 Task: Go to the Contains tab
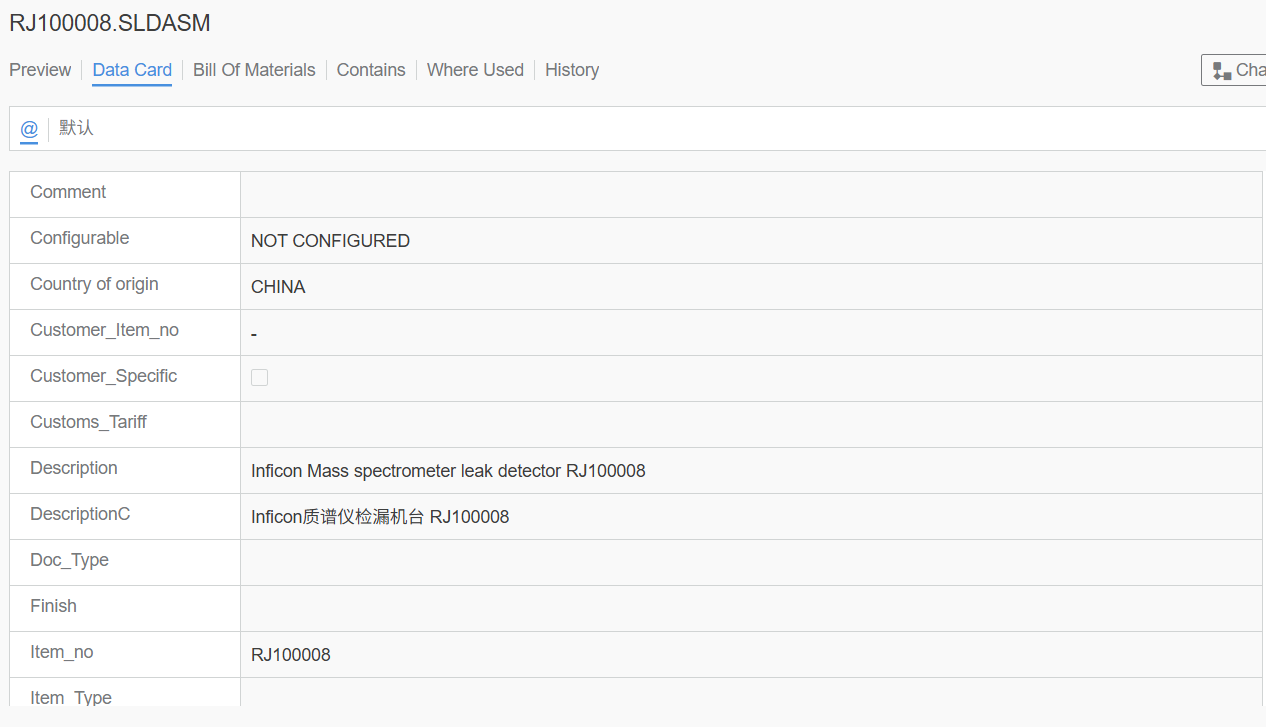(x=371, y=70)
